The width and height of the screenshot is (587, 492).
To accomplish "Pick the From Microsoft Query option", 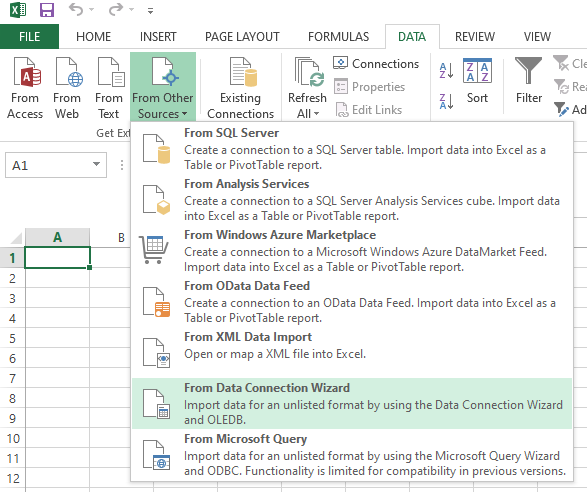I will 352,455.
